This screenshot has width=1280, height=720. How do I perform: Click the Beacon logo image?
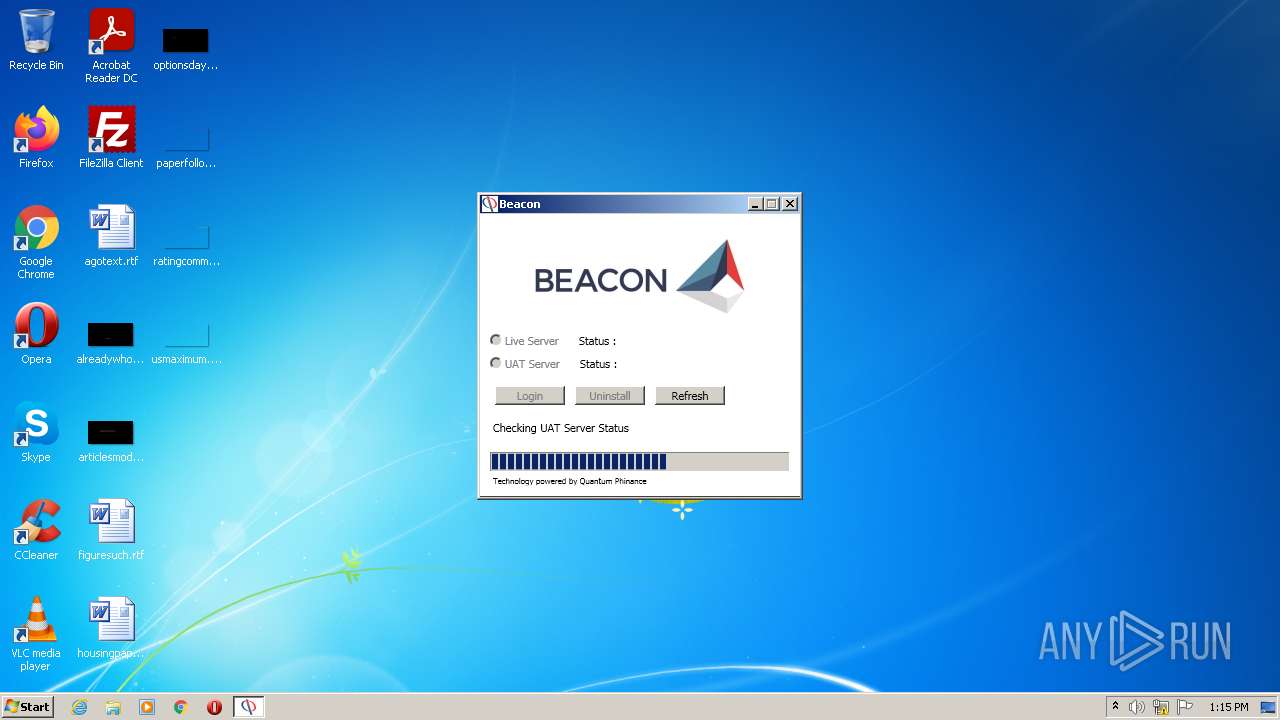pos(639,276)
